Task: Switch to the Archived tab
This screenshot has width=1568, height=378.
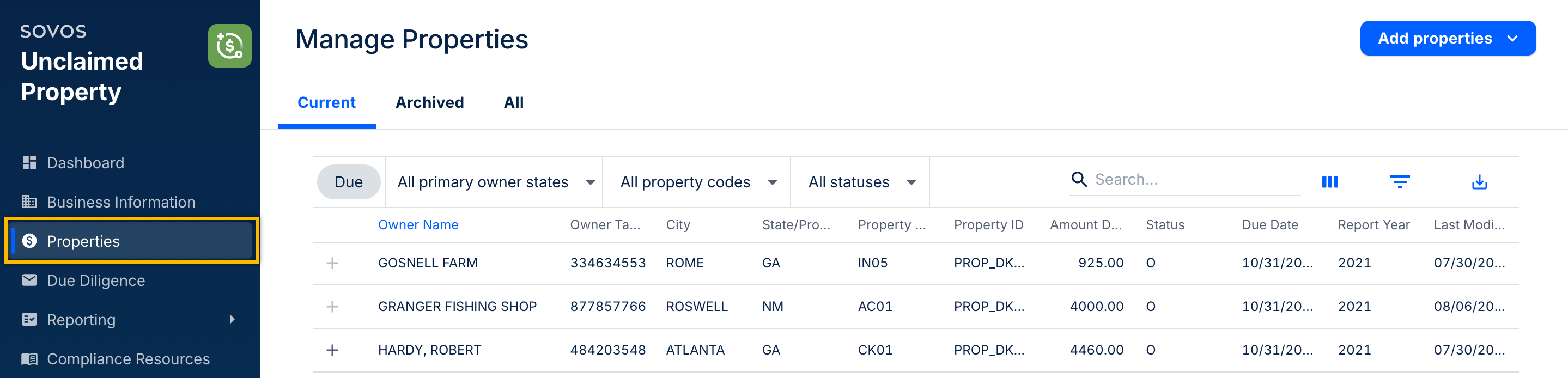Action: pyautogui.click(x=429, y=102)
